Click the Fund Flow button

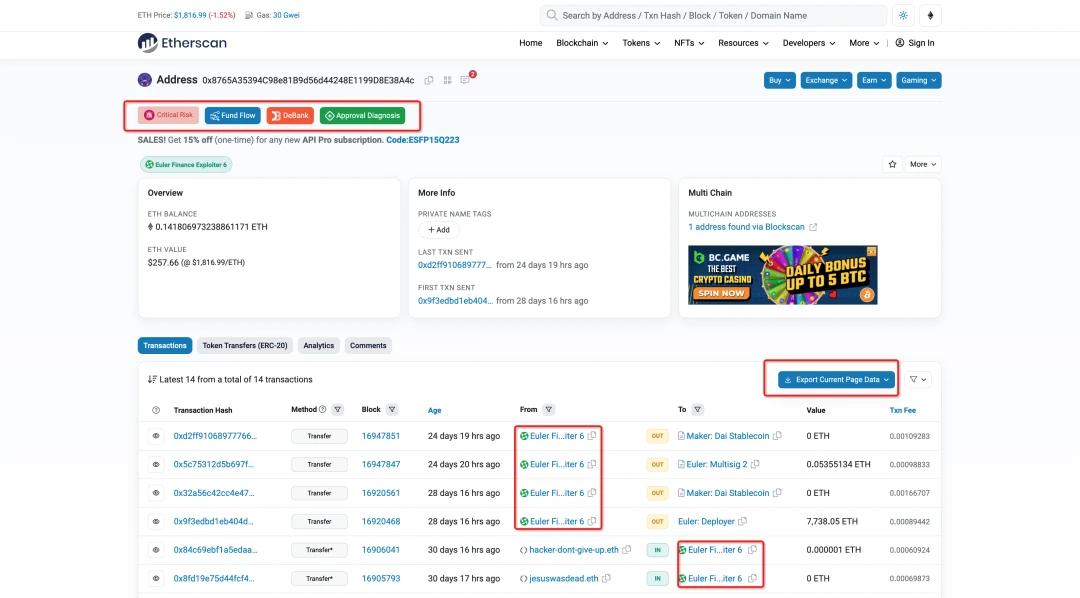(232, 115)
